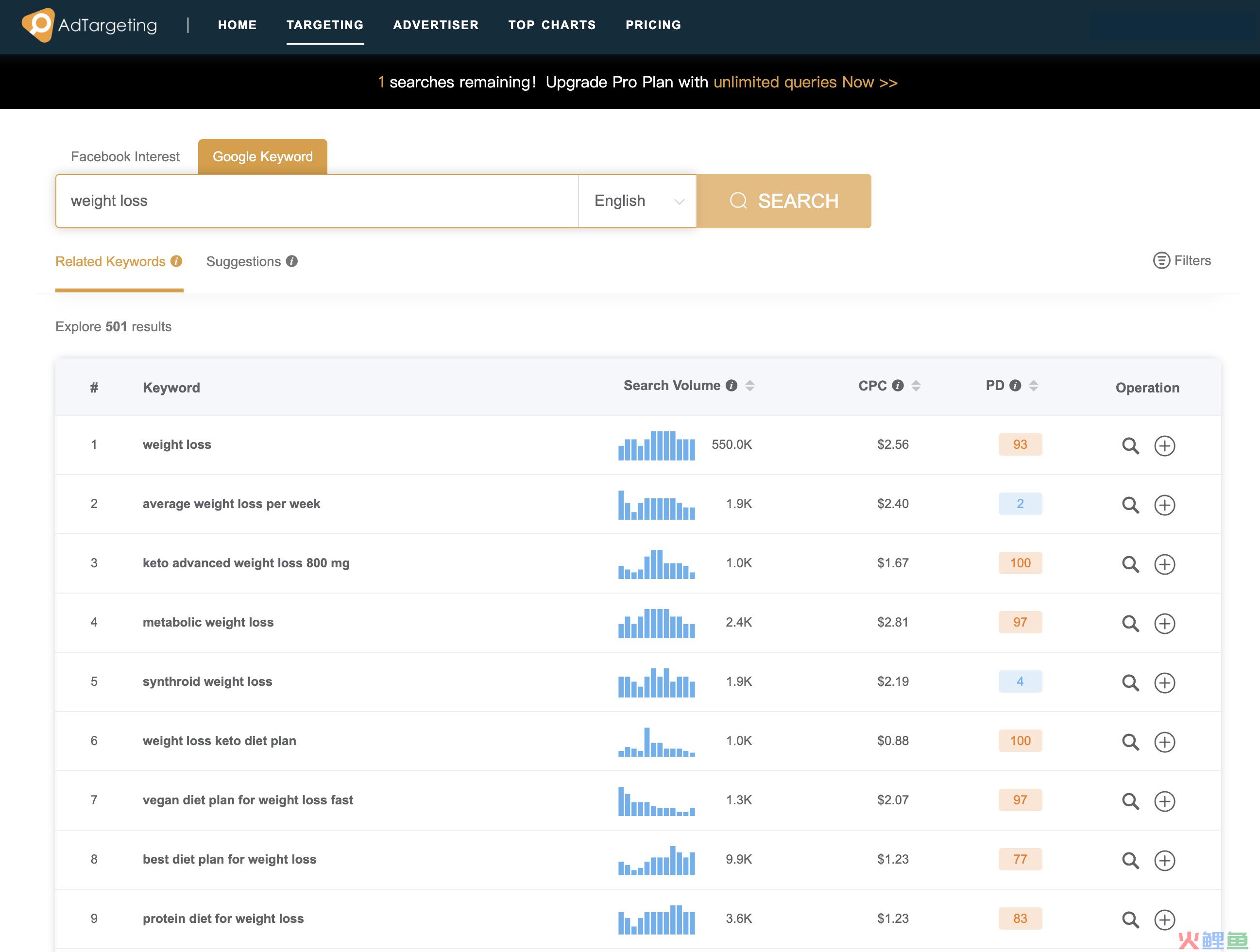Screen dimensions: 1260x952
Task: Sort table by Search Volume arrows
Action: click(750, 386)
